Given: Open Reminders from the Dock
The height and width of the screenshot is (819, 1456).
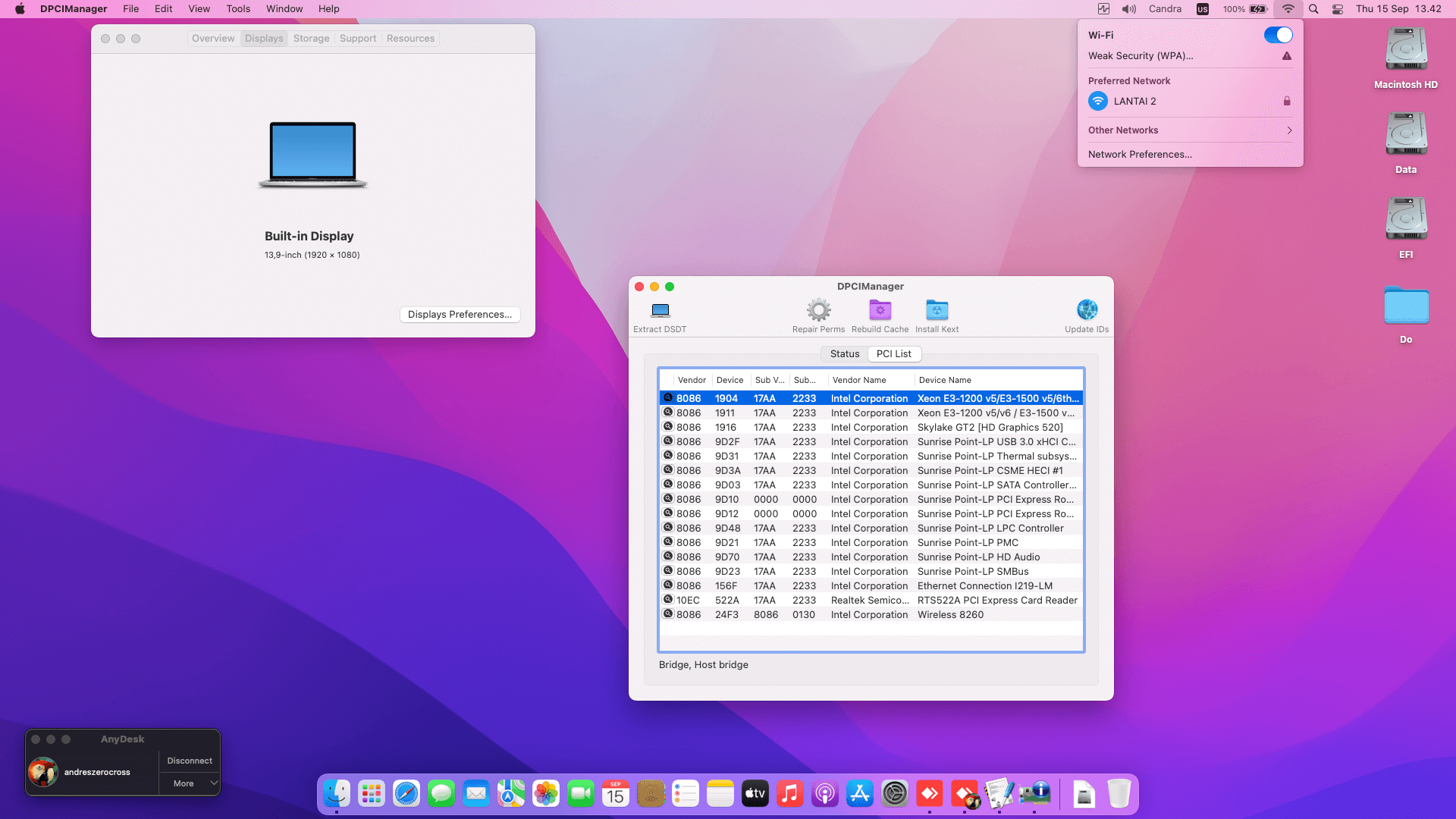Looking at the screenshot, I should click(x=686, y=794).
